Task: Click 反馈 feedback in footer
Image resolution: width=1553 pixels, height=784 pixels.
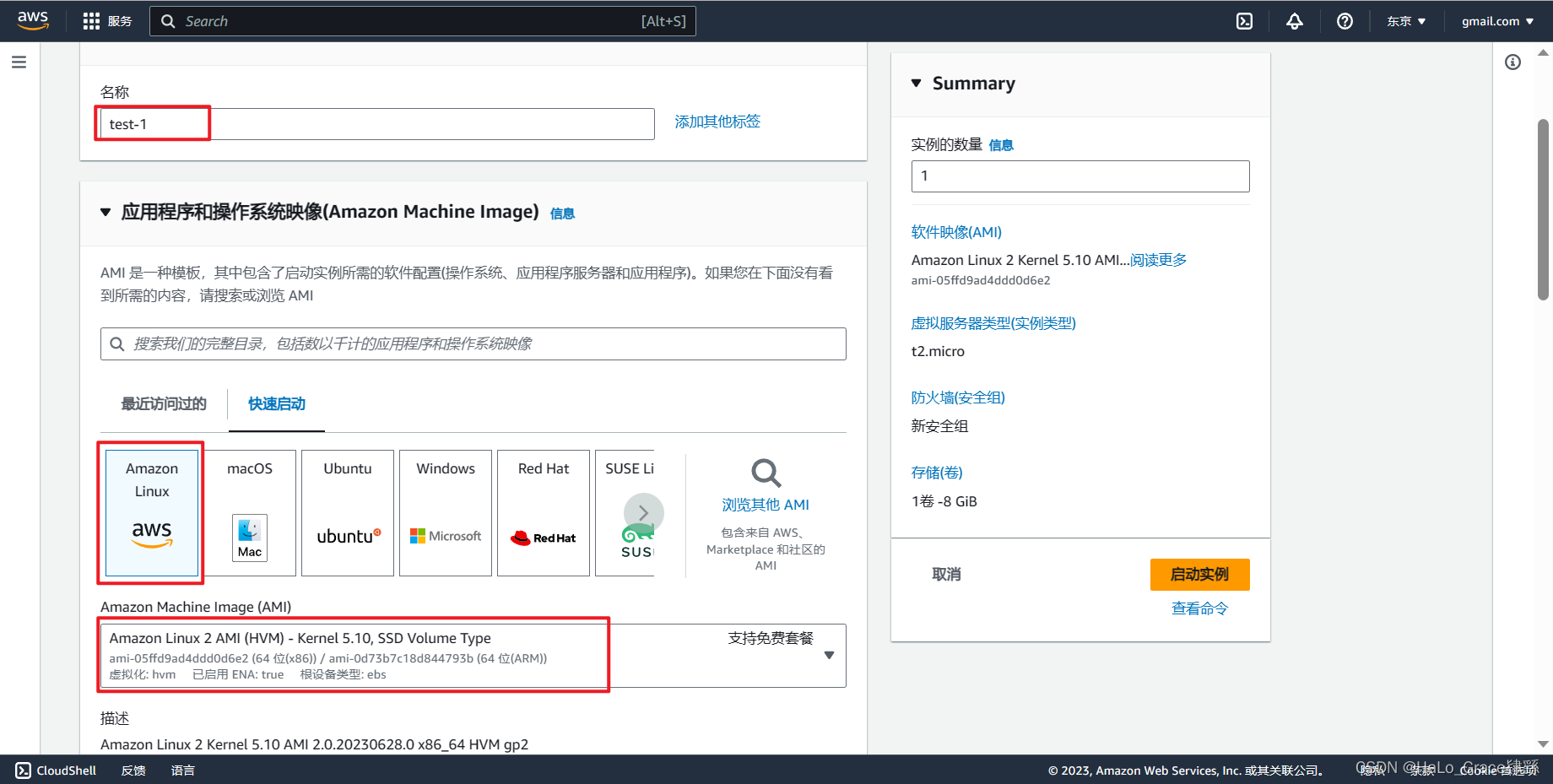Action: (133, 770)
